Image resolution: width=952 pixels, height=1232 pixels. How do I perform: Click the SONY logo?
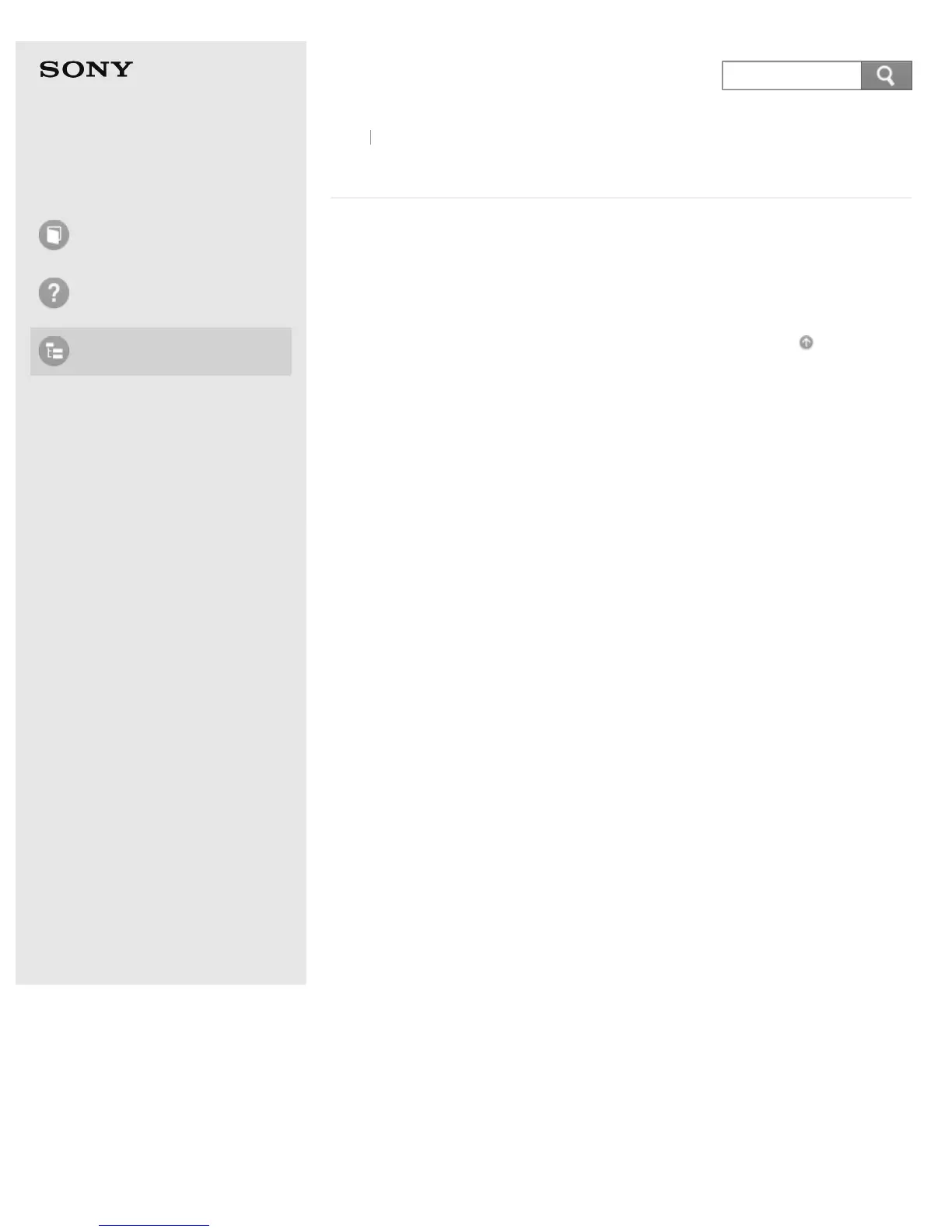click(x=86, y=70)
